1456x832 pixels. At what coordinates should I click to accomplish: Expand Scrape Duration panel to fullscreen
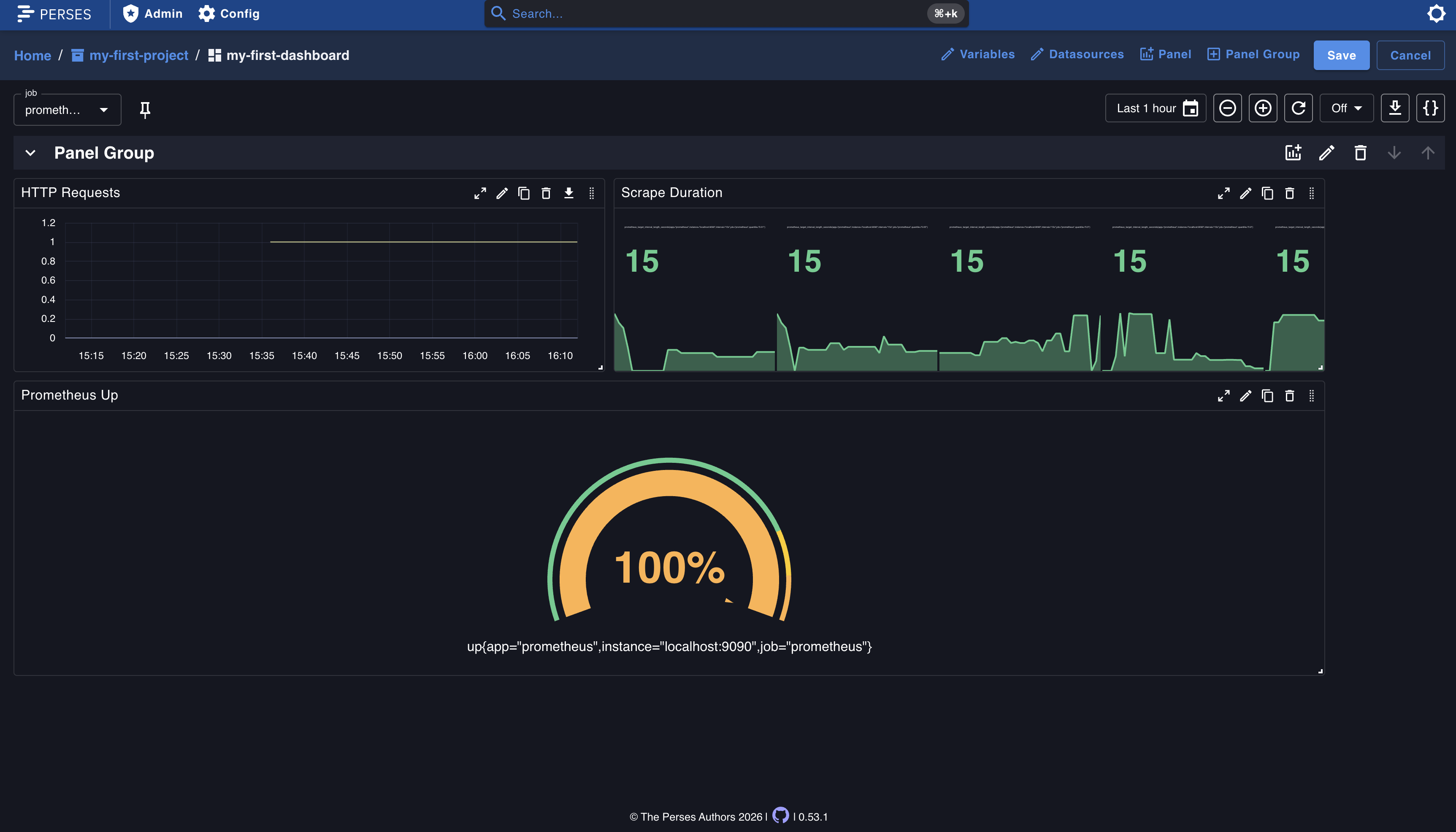1223,193
